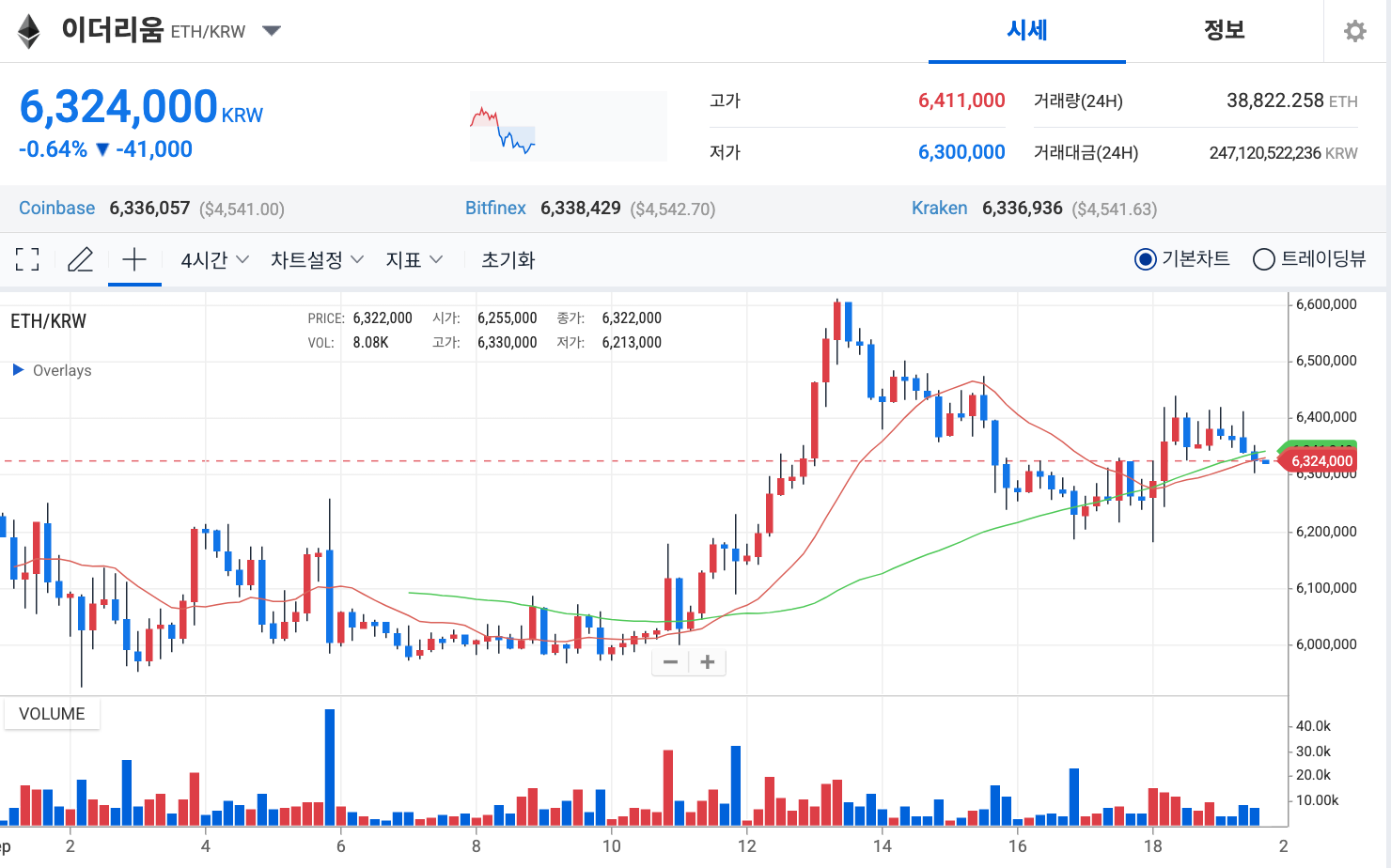Screen dimensions: 1391x868
Task: Click the Ethereum logo icon
Action: [29, 30]
